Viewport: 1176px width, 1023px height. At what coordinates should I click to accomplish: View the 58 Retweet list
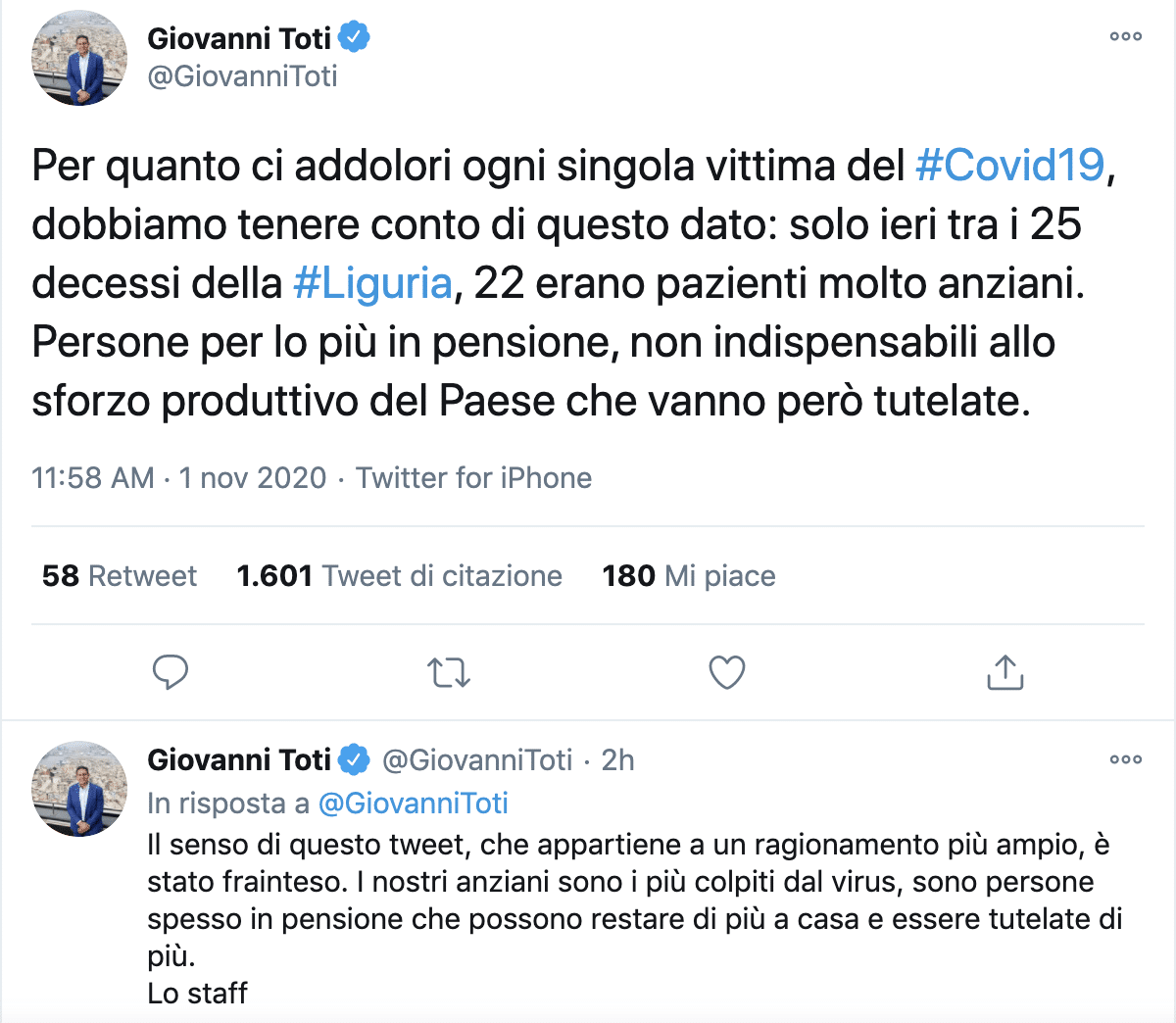[120, 575]
